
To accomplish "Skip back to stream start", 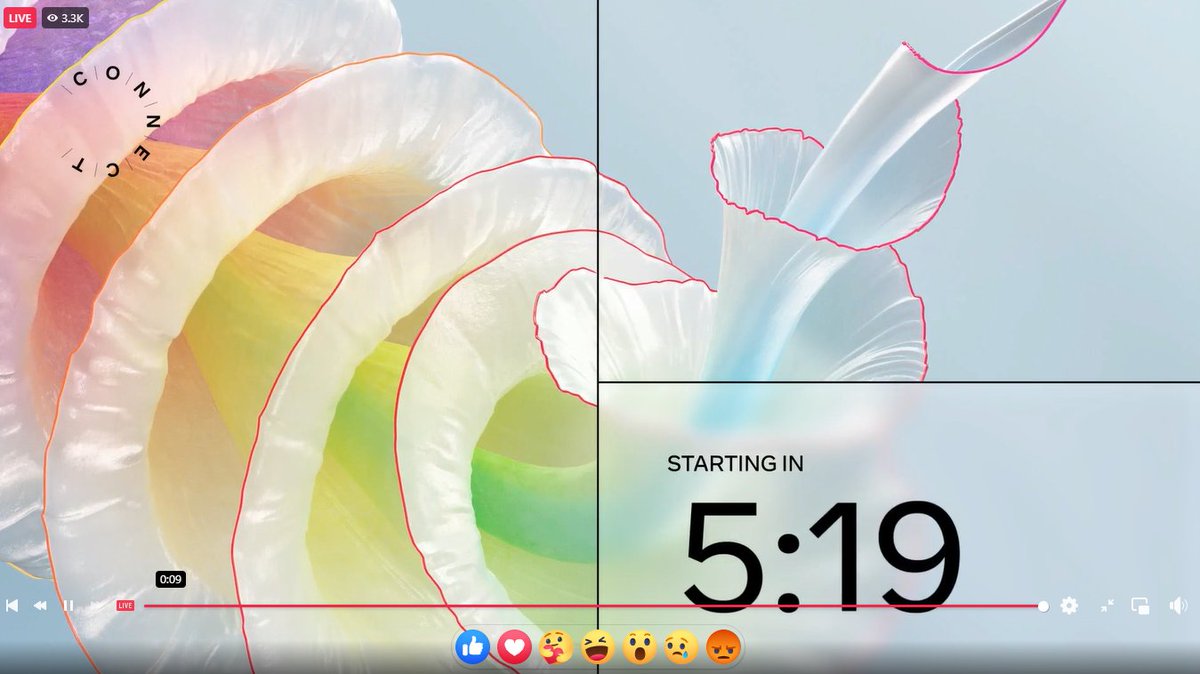I will 12,605.
